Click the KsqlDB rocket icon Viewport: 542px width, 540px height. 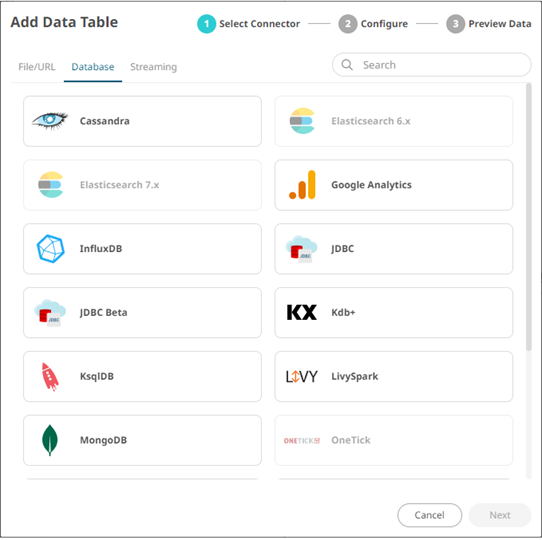coord(50,377)
